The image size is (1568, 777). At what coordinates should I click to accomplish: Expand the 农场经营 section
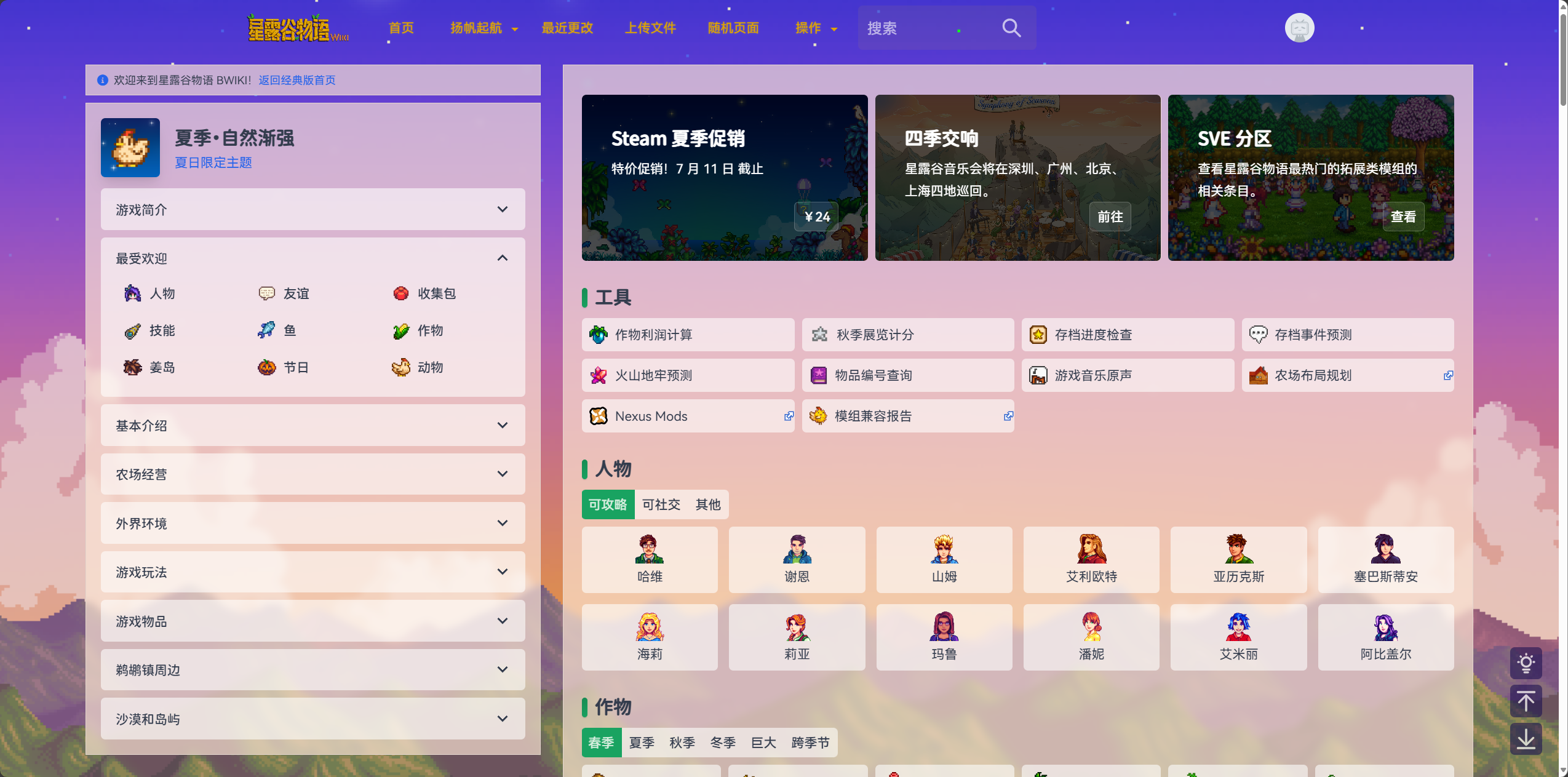point(312,474)
